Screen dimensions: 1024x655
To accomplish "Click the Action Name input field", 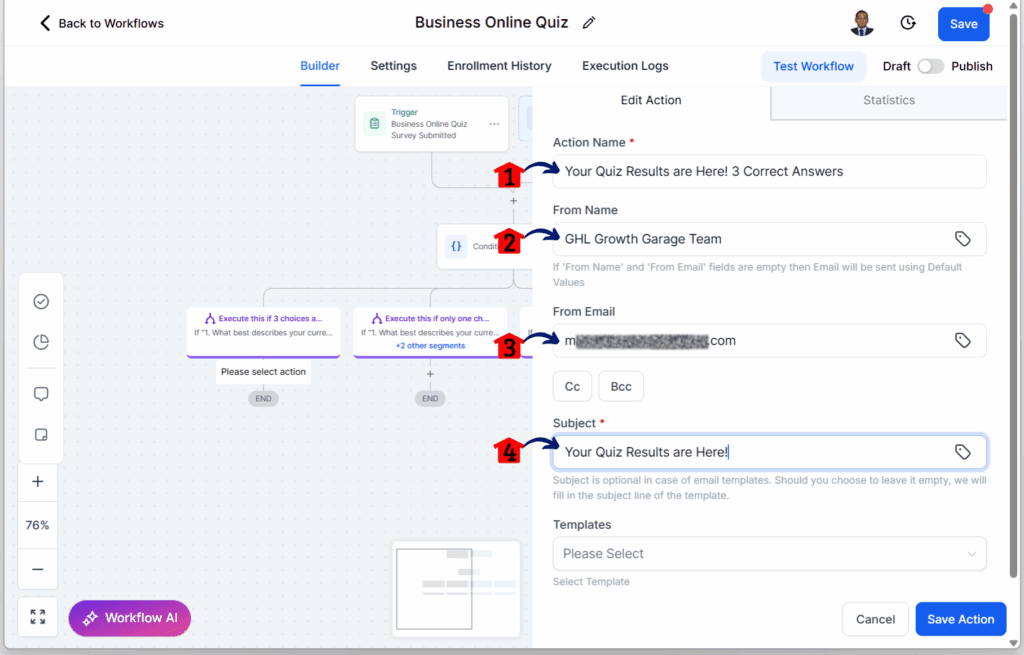I will [769, 172].
